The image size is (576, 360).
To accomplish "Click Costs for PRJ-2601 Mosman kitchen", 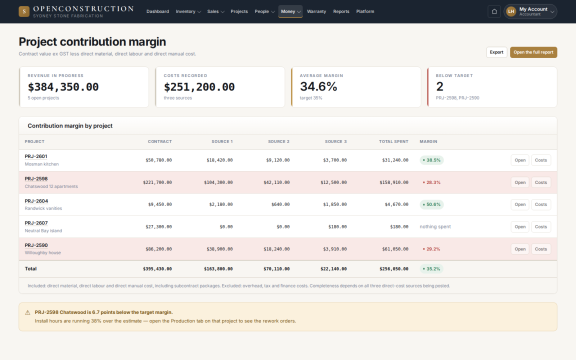I will click(541, 160).
